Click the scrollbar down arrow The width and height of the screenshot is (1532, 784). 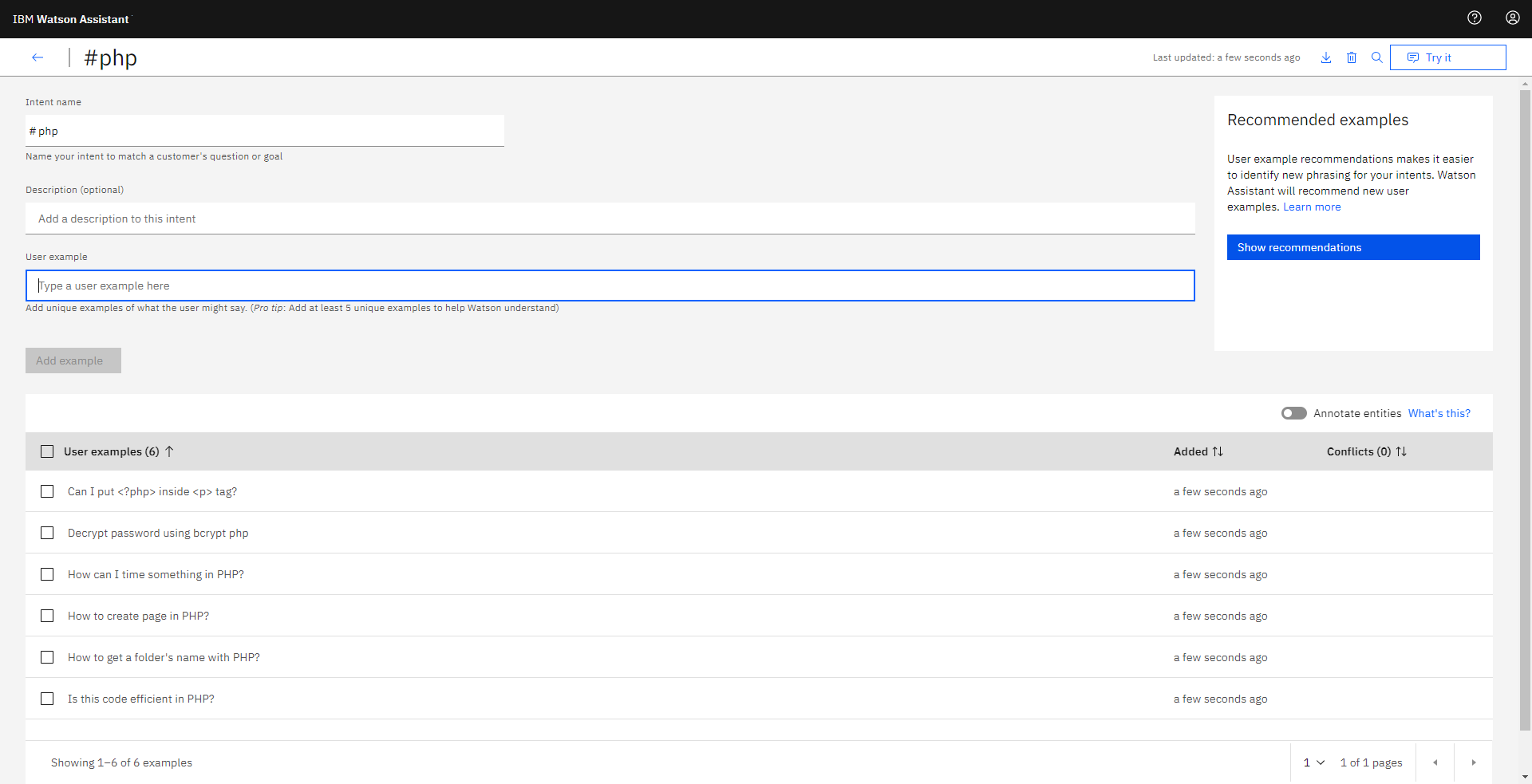click(x=1525, y=777)
